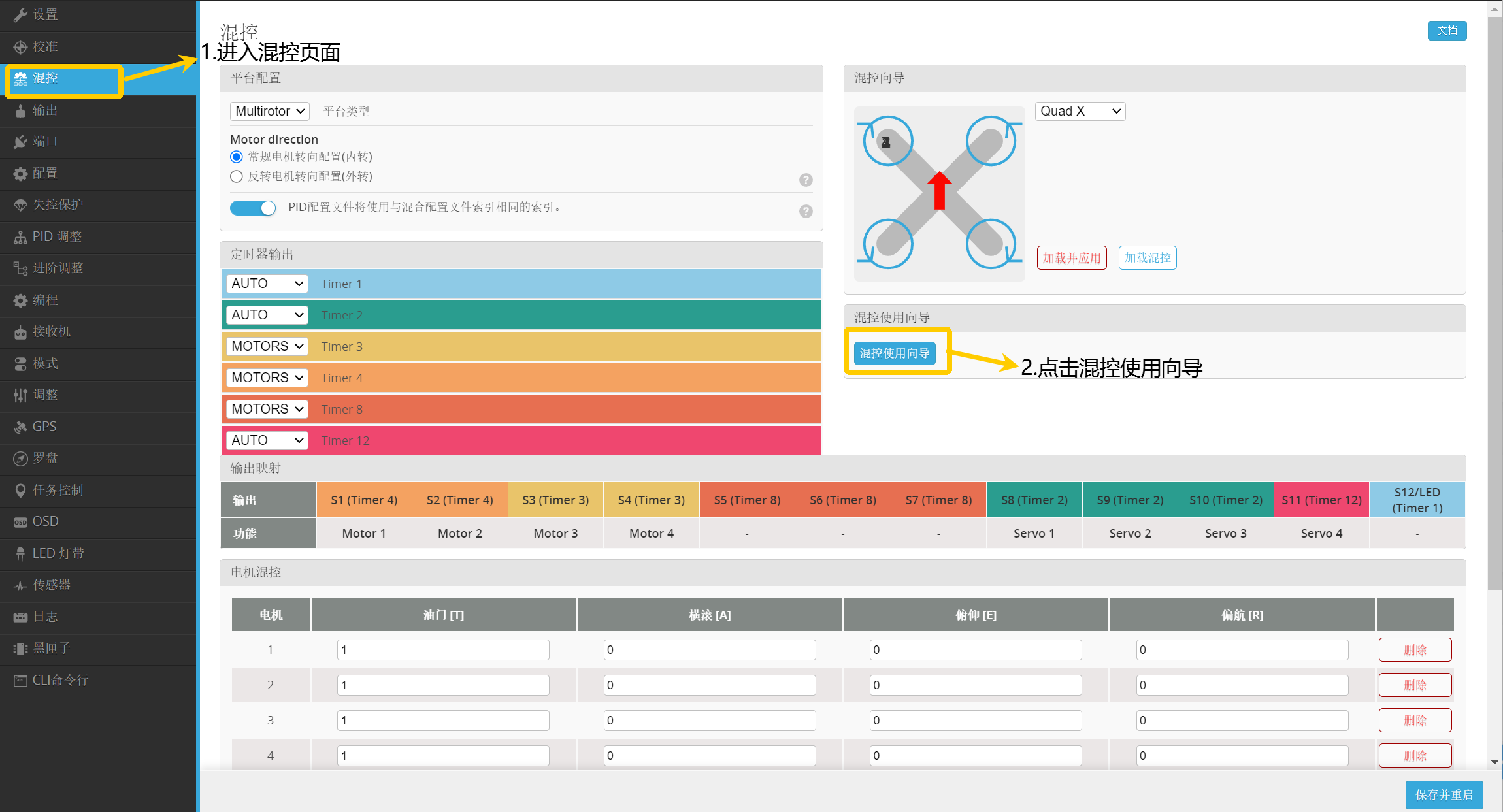Click the 失控保护 parachute icon

coord(20,205)
